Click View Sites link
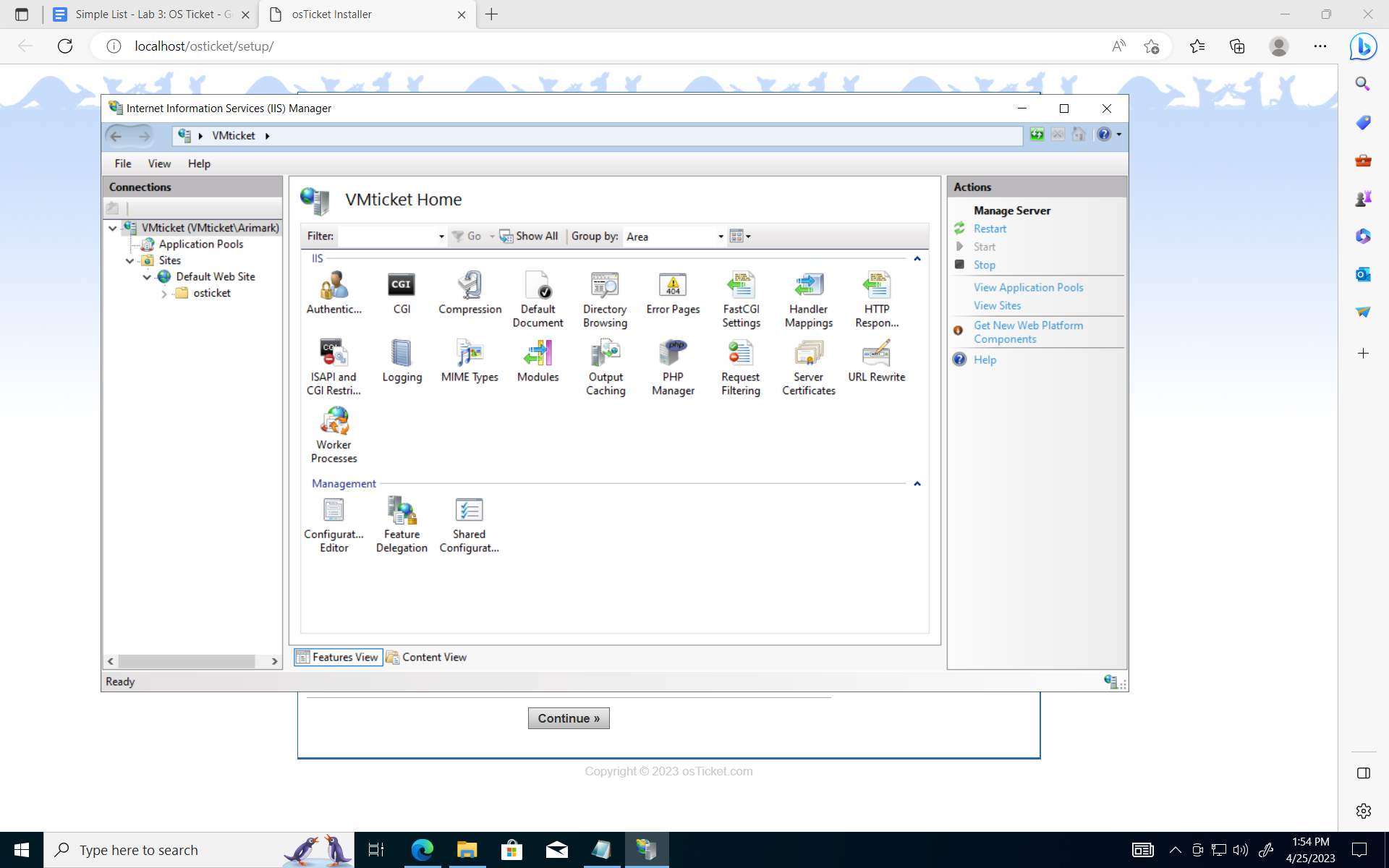The height and width of the screenshot is (868, 1389). (x=997, y=305)
